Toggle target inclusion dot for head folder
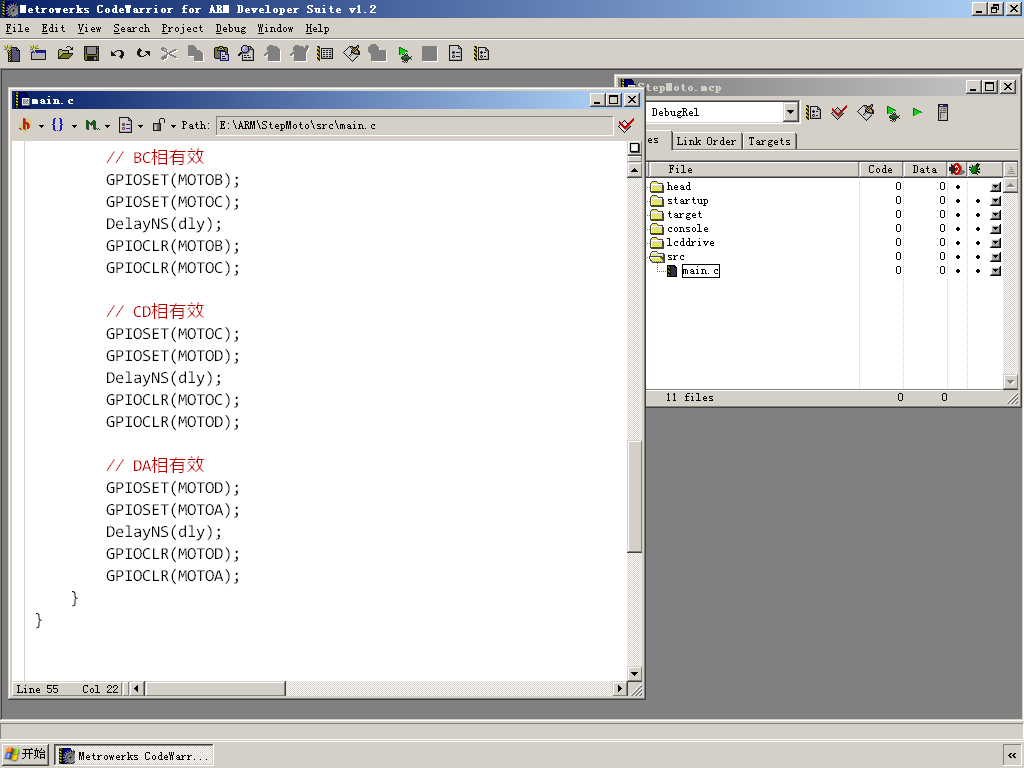 tap(958, 187)
